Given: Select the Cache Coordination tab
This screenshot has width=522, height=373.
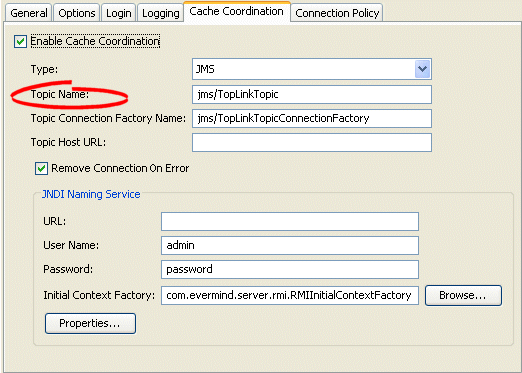Looking at the screenshot, I should tap(237, 11).
